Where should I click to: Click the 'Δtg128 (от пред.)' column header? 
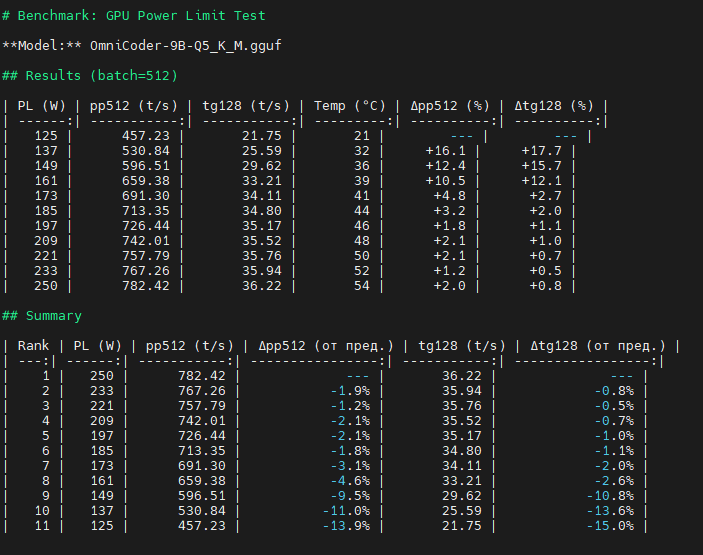pos(598,346)
